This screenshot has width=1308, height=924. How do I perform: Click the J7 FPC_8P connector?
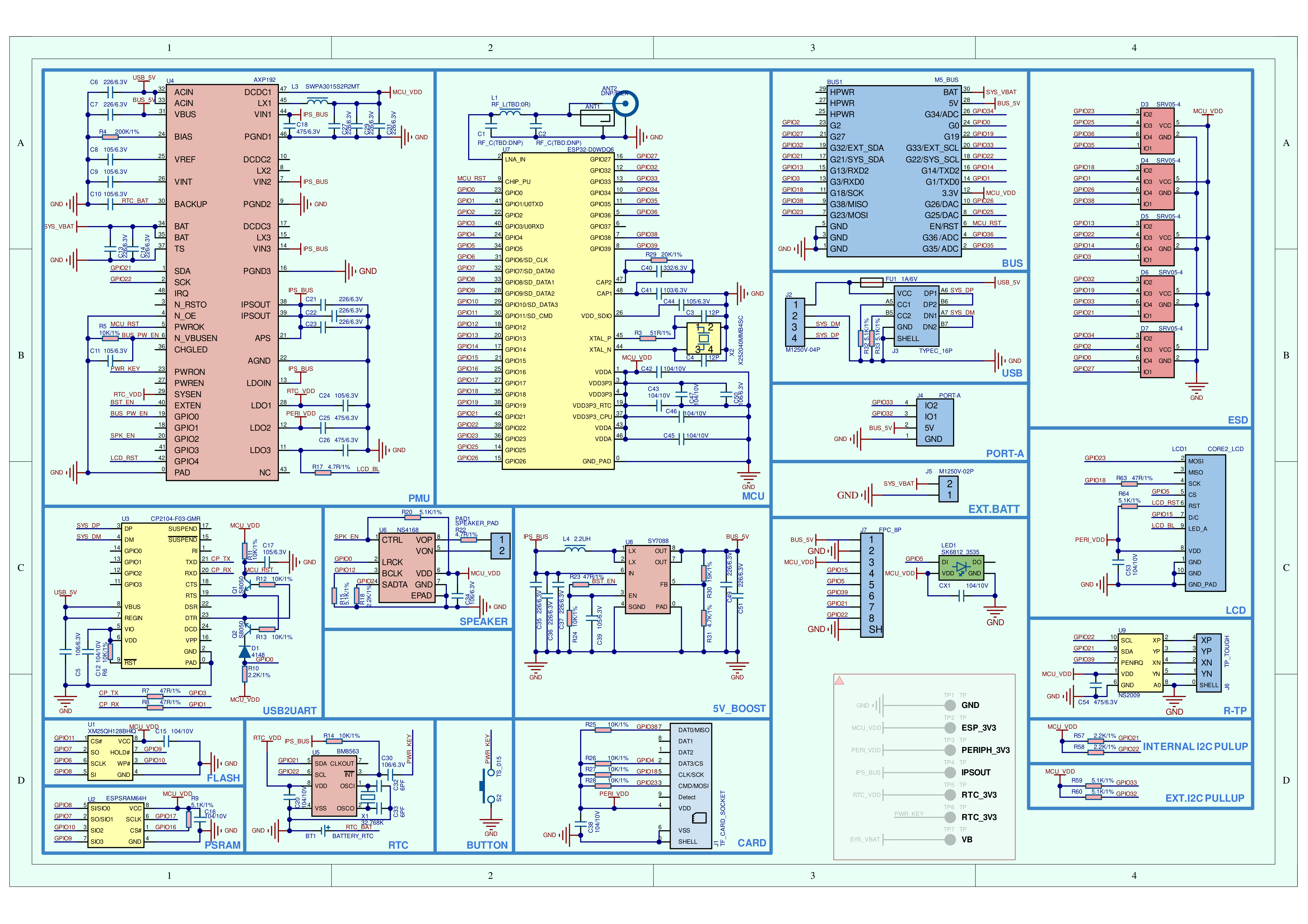[872, 585]
